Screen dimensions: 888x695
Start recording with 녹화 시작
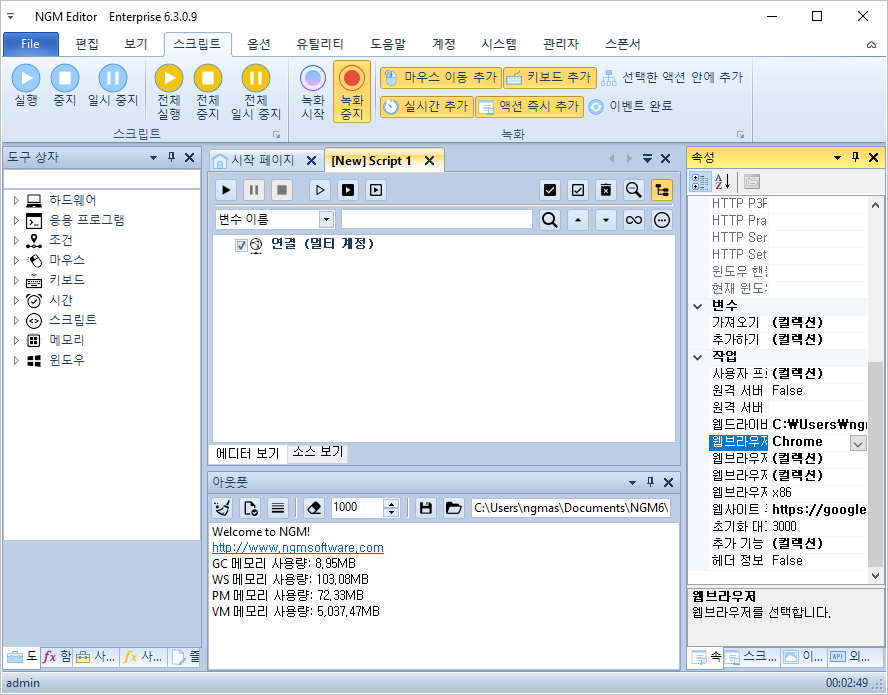point(313,92)
